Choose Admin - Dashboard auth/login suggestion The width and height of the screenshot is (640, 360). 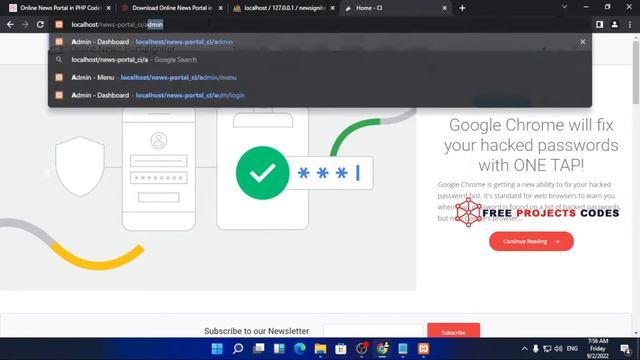pyautogui.click(x=320, y=95)
